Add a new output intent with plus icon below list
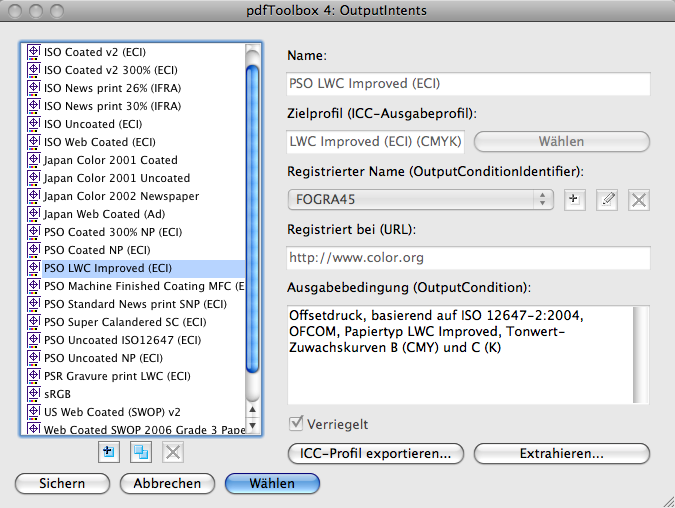Image resolution: width=675 pixels, height=508 pixels. click(108, 452)
